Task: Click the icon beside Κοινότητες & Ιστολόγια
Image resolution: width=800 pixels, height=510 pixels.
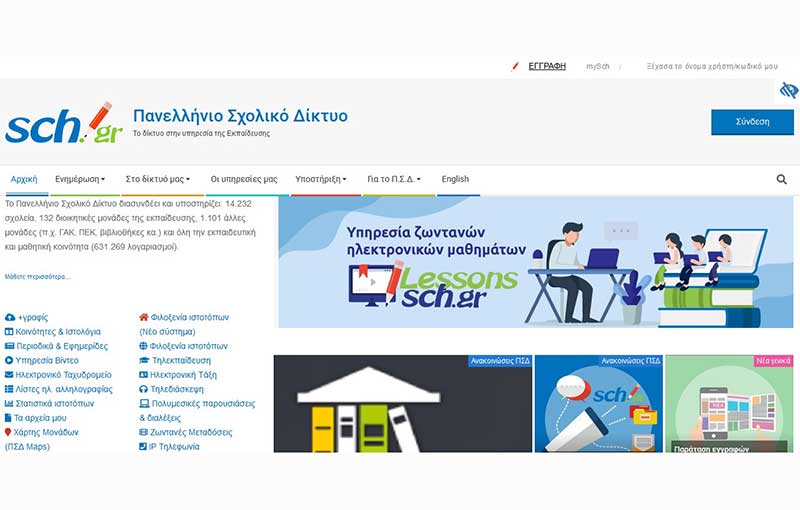Action: tap(9, 332)
